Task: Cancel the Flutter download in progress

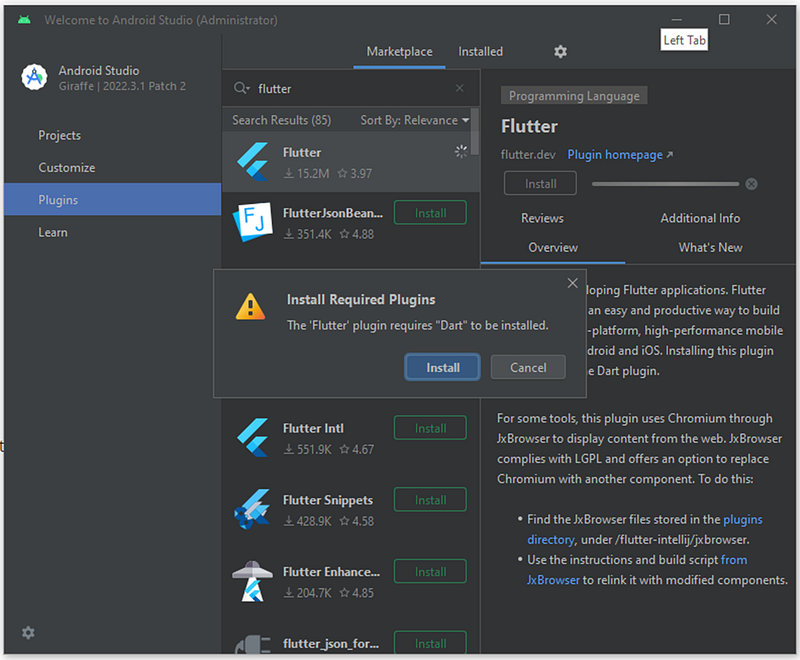Action: point(751,184)
